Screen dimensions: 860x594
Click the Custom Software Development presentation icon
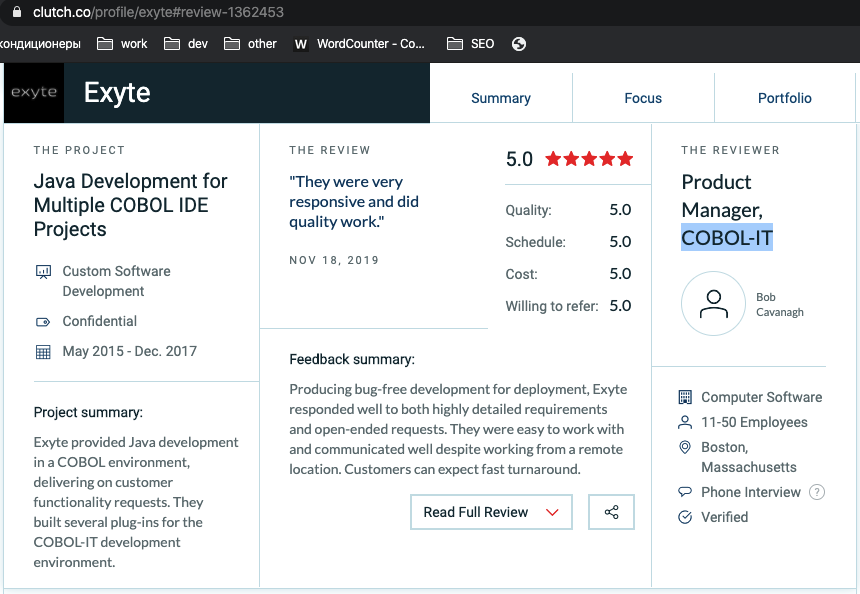coord(43,271)
